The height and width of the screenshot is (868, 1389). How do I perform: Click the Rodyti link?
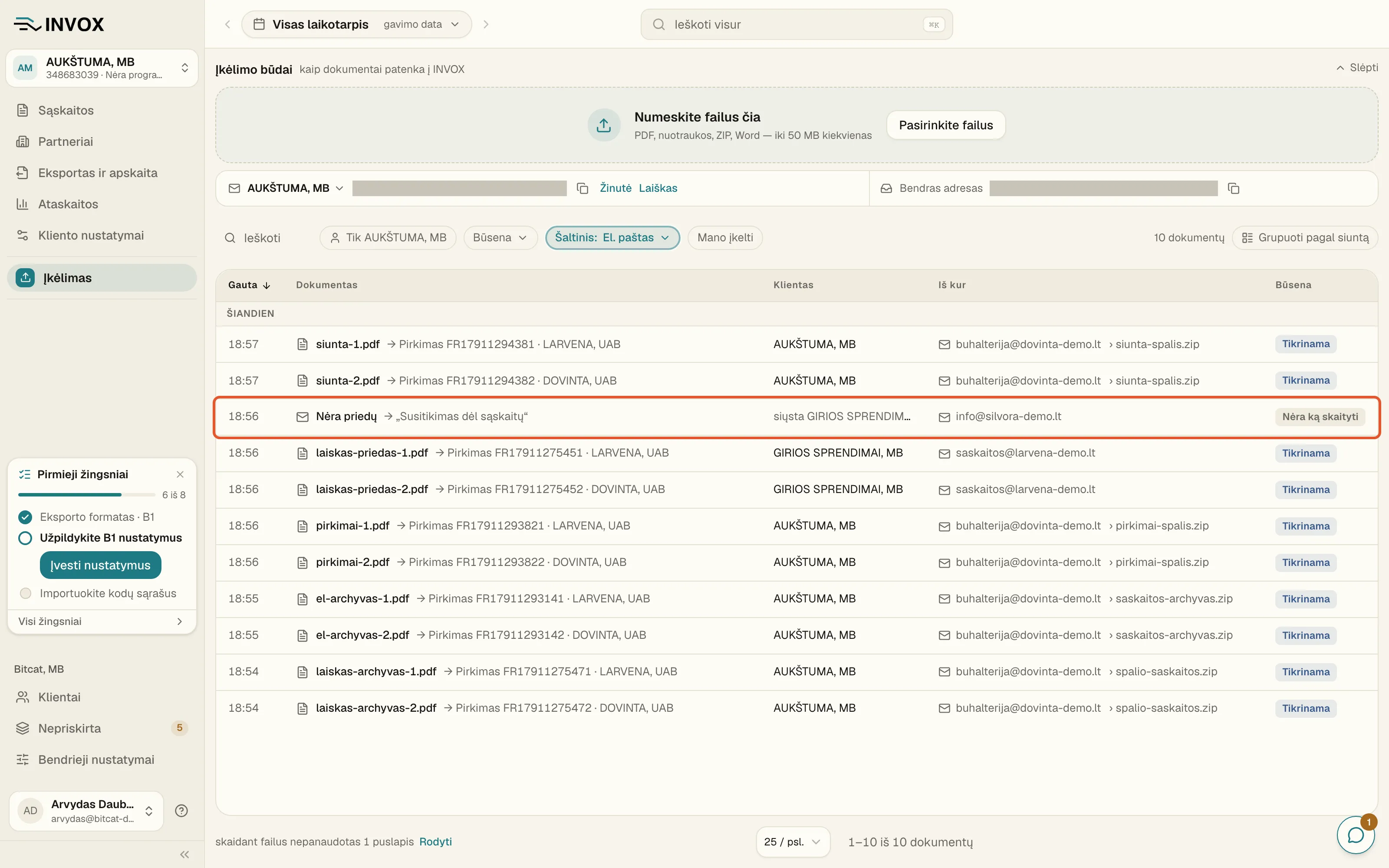(435, 842)
